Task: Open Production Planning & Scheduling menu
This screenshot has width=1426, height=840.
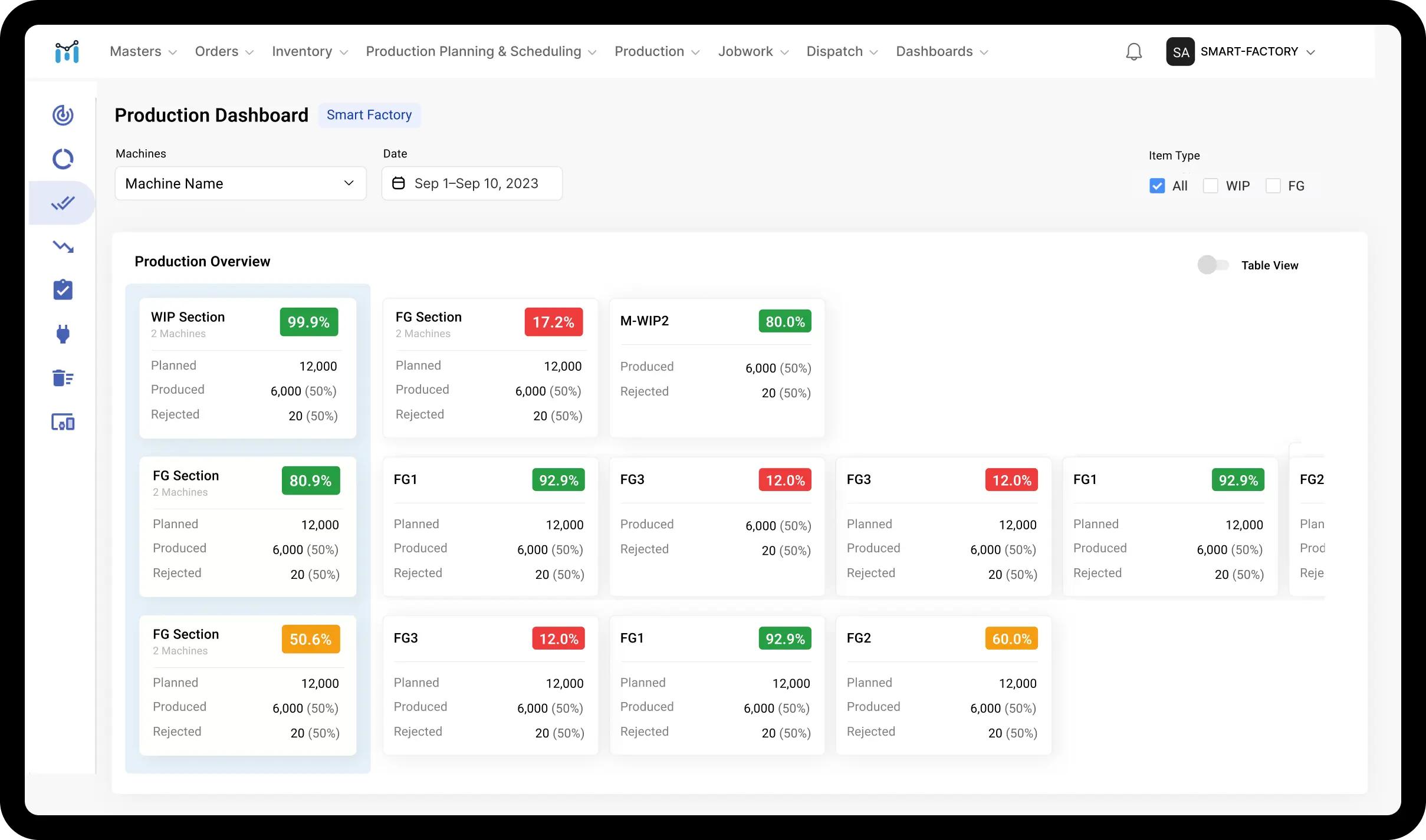Action: (x=481, y=52)
